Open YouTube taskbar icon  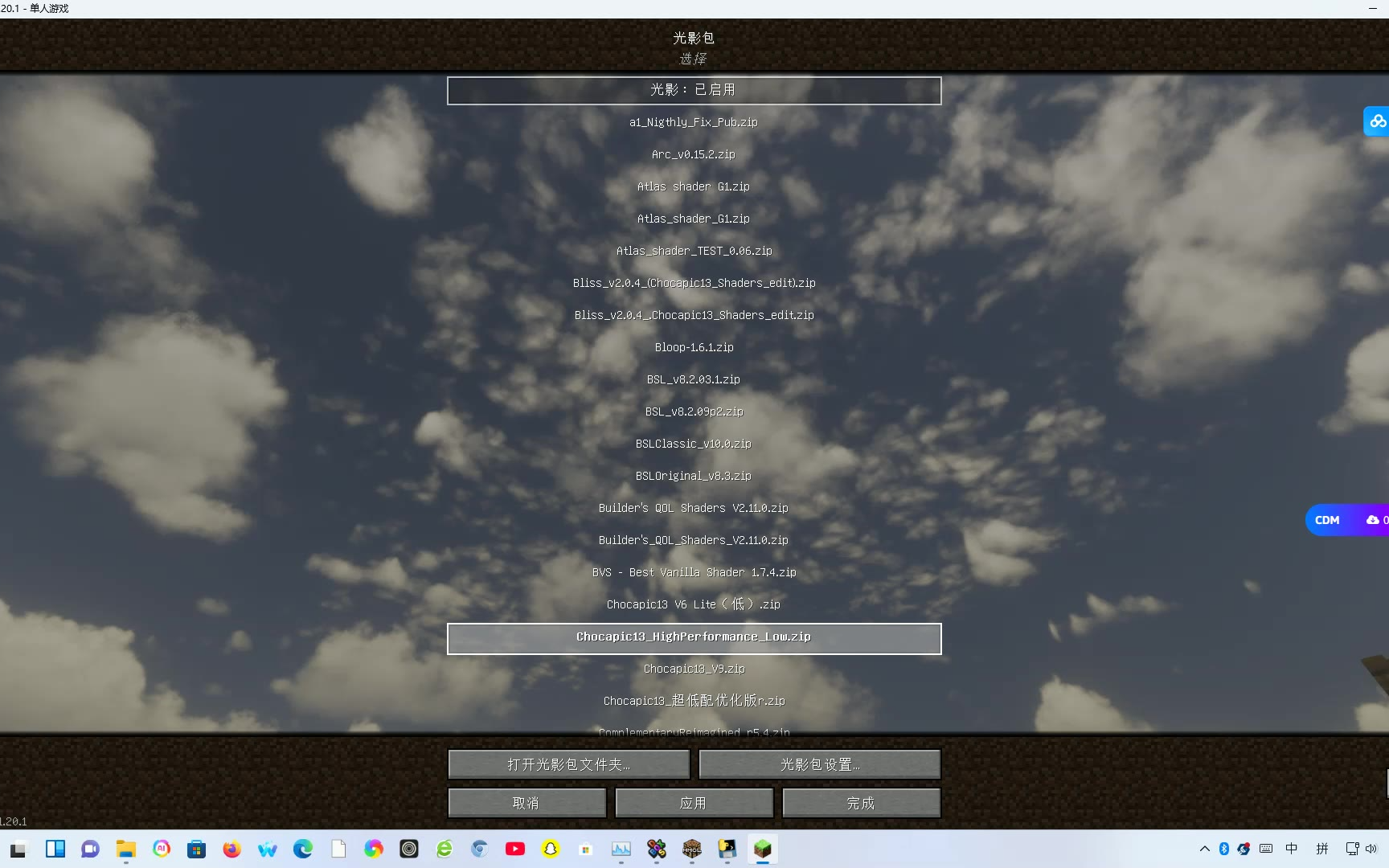click(515, 849)
